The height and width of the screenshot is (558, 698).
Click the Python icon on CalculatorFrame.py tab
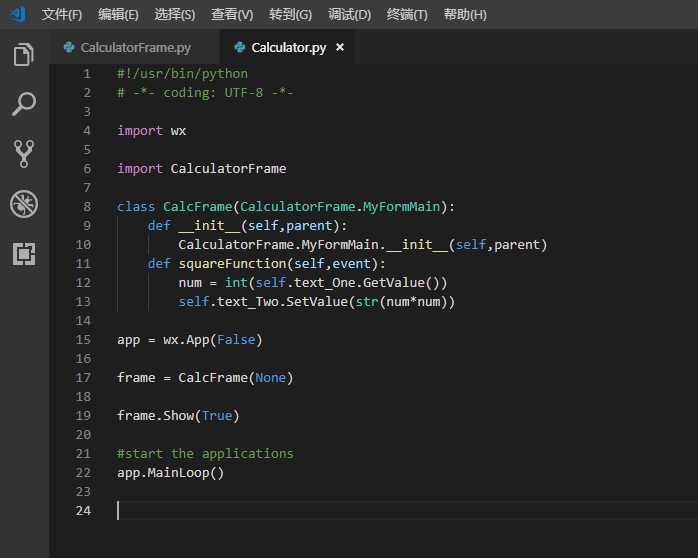tap(69, 47)
